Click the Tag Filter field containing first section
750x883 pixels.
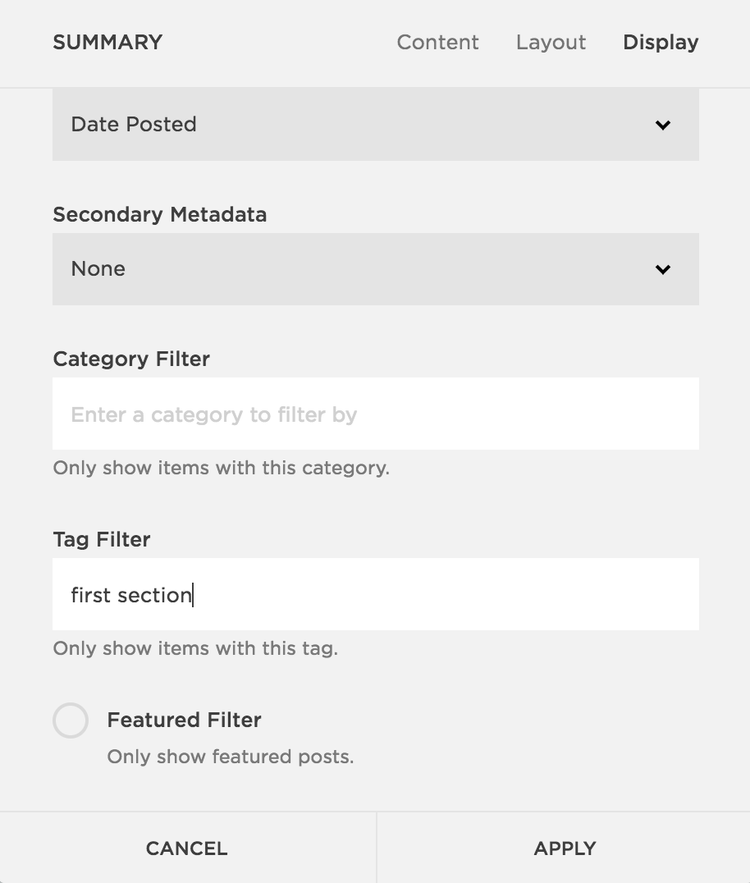pos(375,595)
